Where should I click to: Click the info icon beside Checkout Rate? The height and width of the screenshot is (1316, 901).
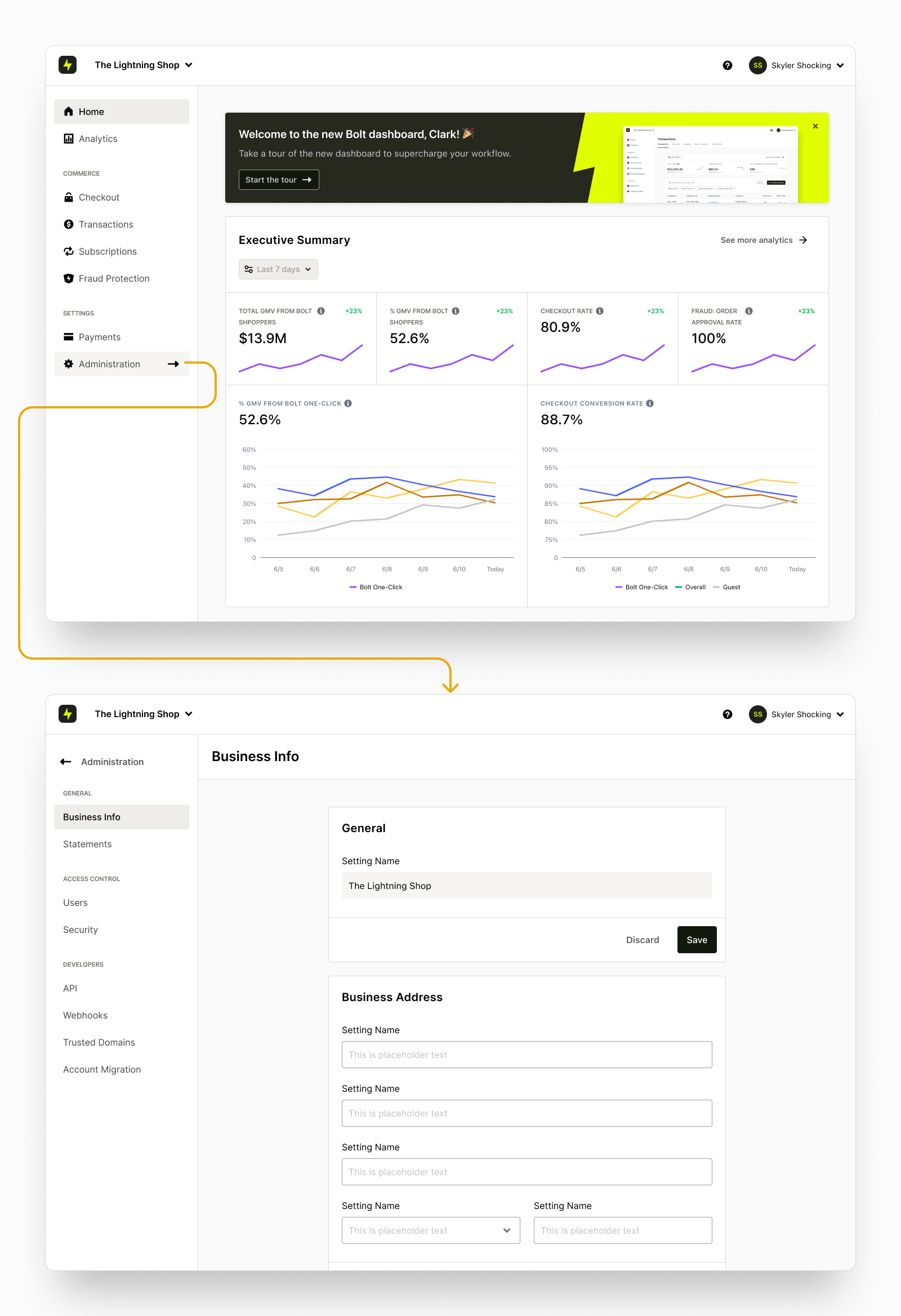(x=600, y=311)
